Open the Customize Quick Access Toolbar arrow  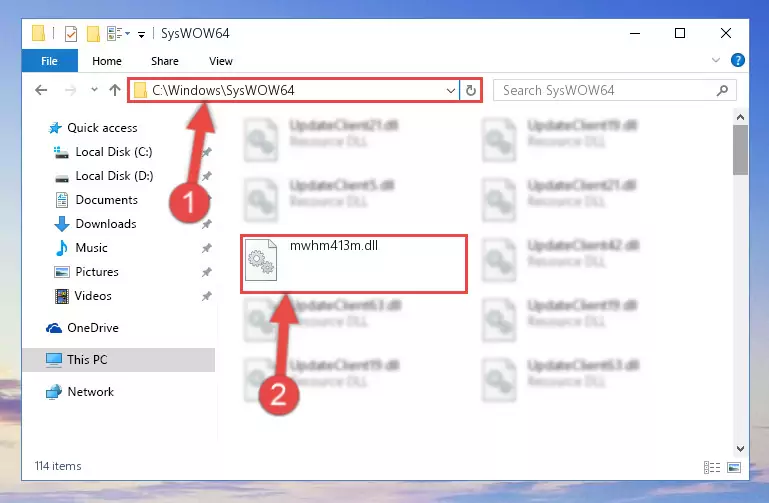[141, 34]
